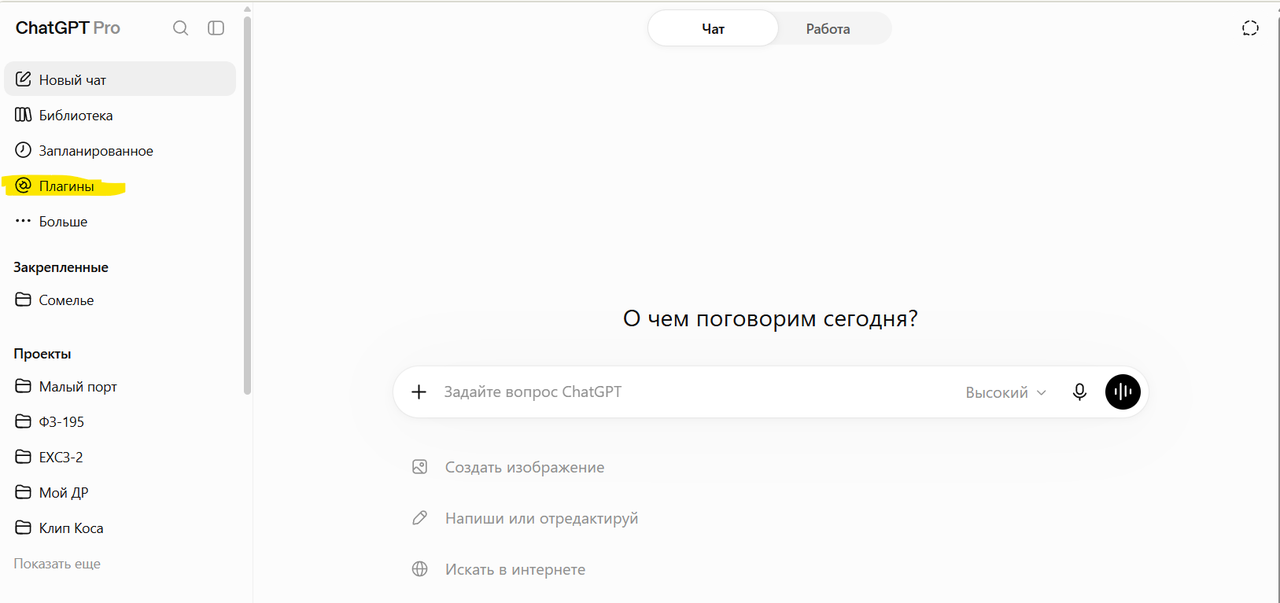Image resolution: width=1280 pixels, height=603 pixels.
Task: Click the folder icon of Клип Коса
Action: pyautogui.click(x=23, y=527)
